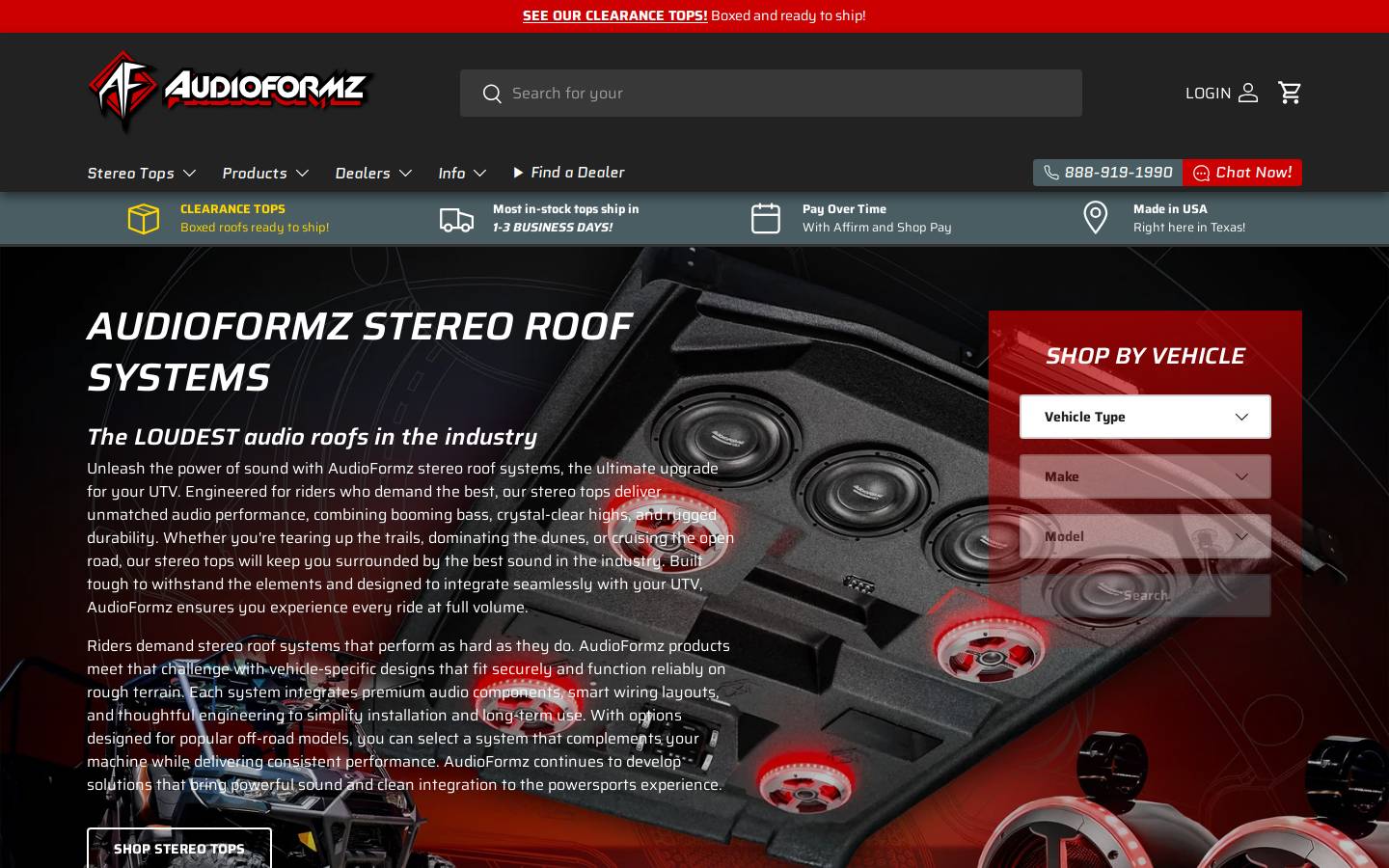This screenshot has width=1389, height=868.
Task: Open the Vehicle Type dropdown
Action: click(x=1145, y=417)
